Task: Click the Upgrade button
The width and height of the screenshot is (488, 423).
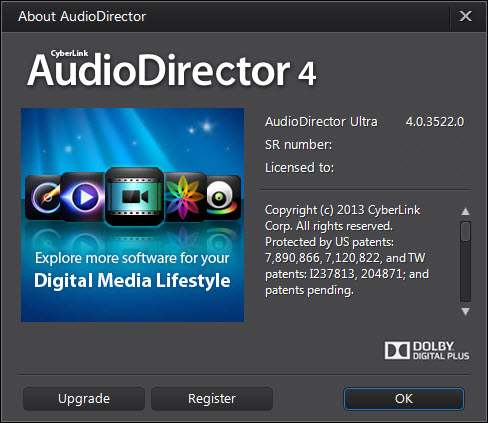Action: point(84,399)
